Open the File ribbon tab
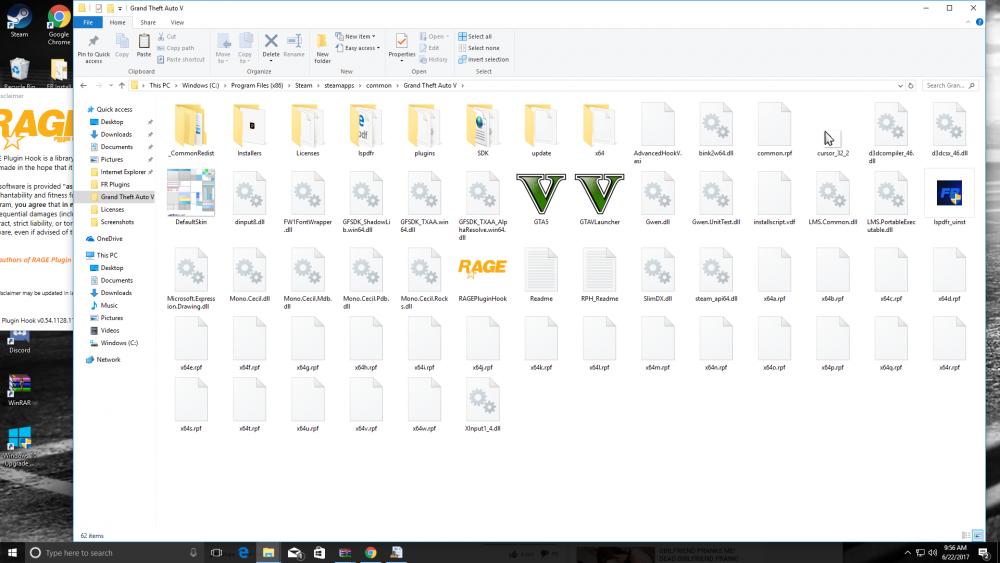This screenshot has width=1000, height=563. 88,22
